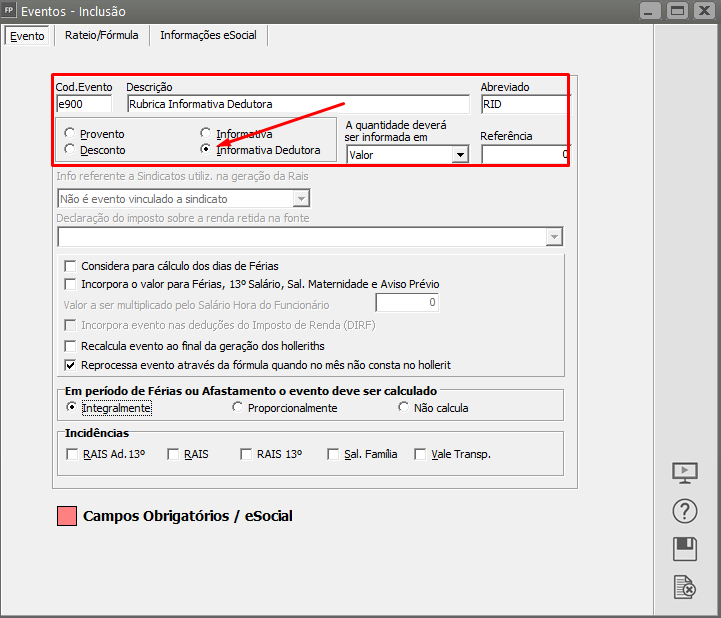This screenshot has width=721, height=618.
Task: Open the quantity type Valor dropdown
Action: [x=459, y=155]
